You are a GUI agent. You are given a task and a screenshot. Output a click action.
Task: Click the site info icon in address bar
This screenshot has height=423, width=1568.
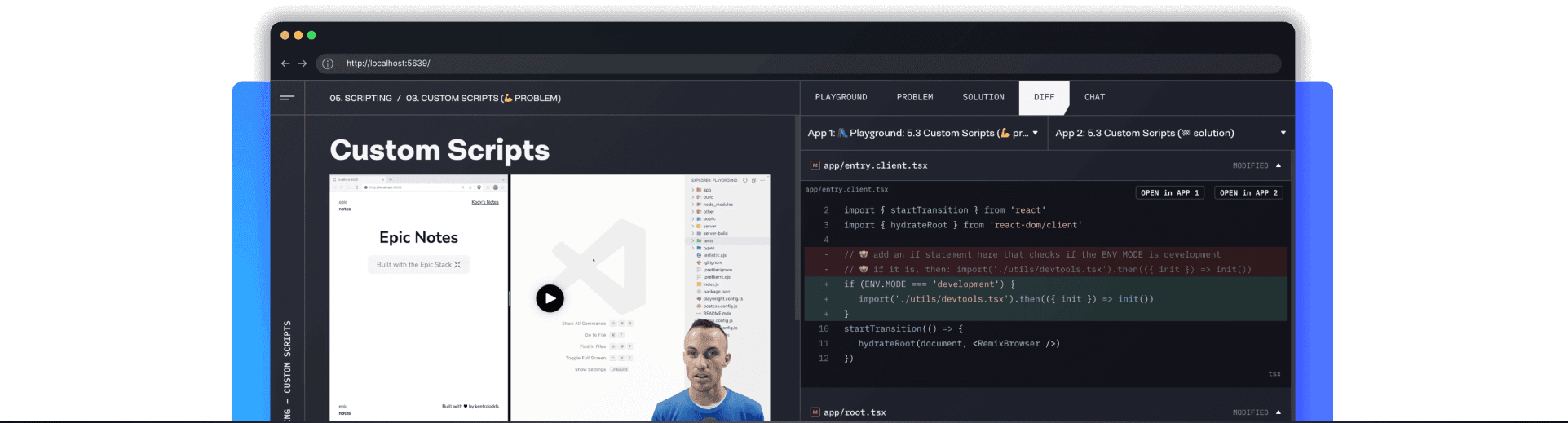point(328,64)
